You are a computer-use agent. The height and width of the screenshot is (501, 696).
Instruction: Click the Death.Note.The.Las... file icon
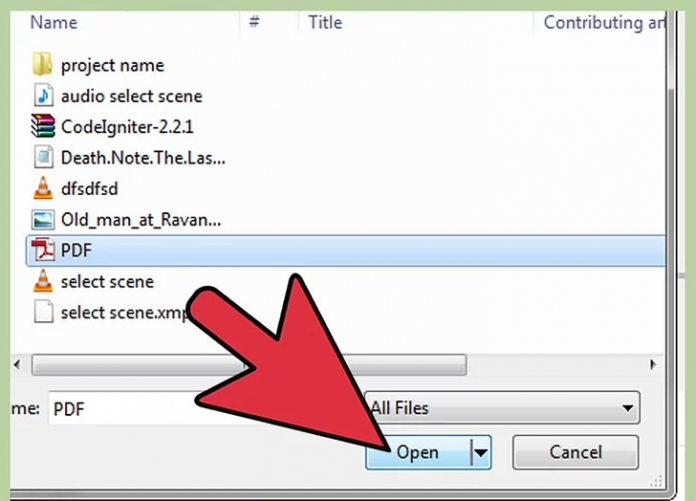point(43,157)
